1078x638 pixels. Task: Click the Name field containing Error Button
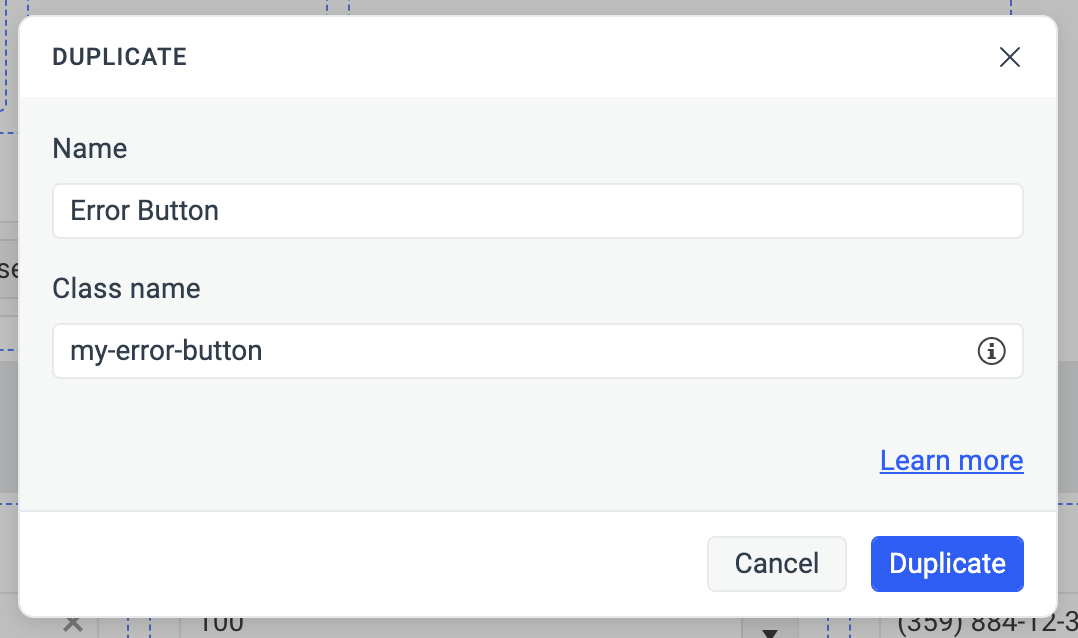coord(538,211)
